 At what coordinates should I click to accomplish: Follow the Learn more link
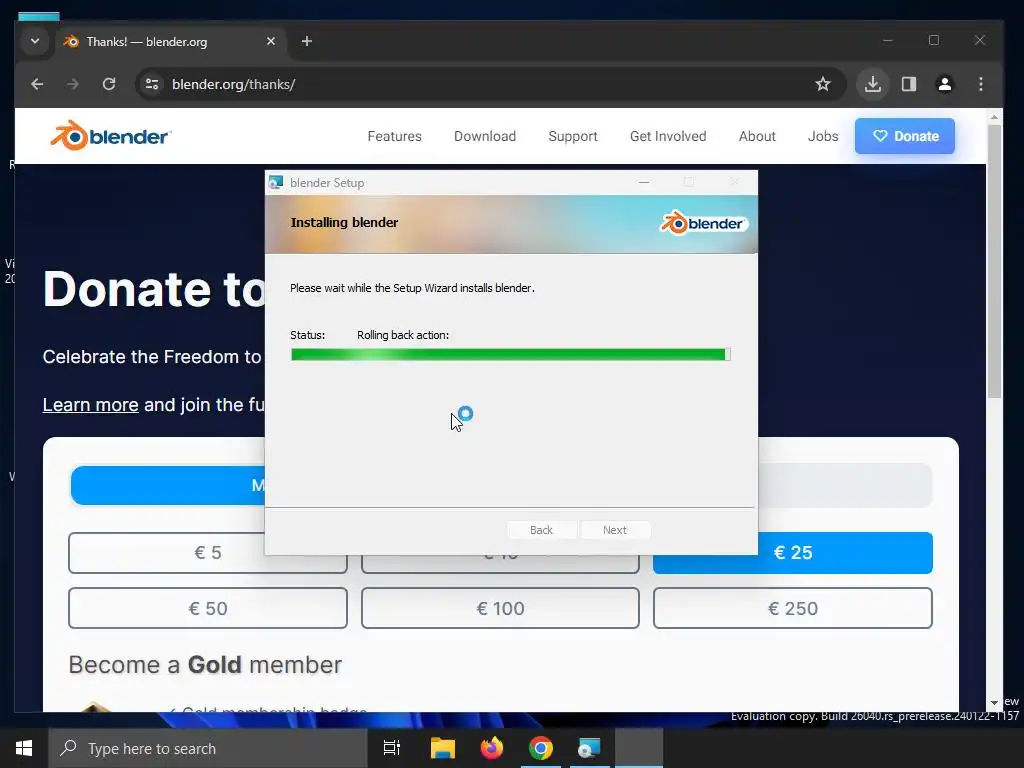coord(90,405)
